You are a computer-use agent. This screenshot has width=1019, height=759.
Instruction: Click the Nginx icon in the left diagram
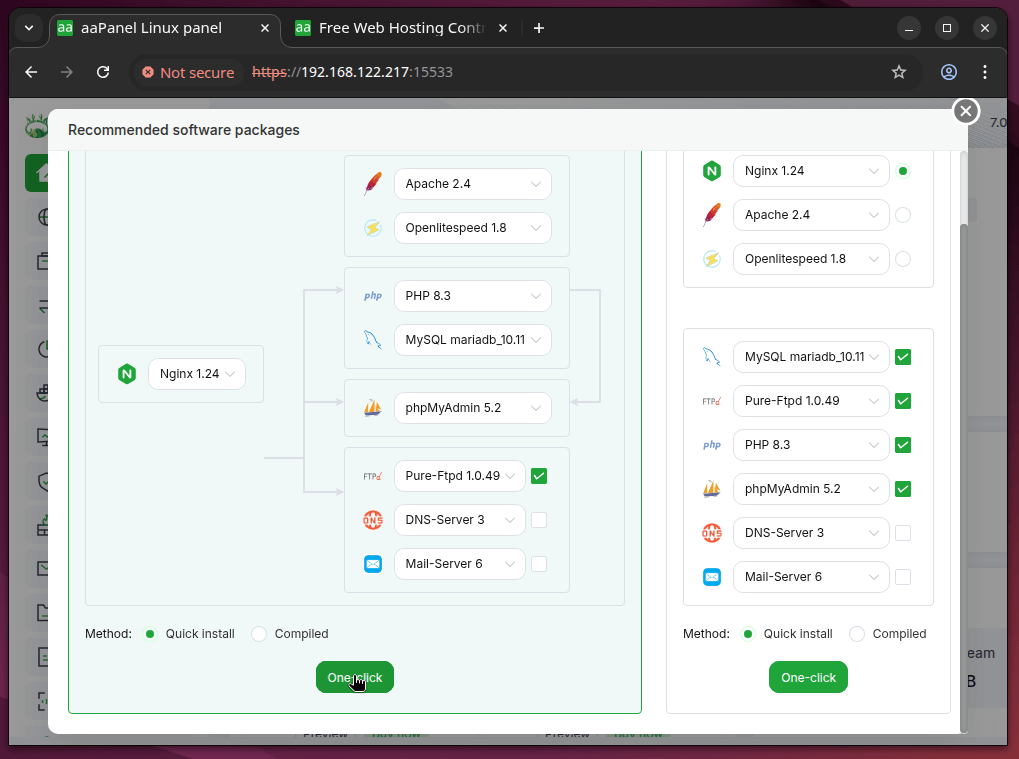point(126,373)
